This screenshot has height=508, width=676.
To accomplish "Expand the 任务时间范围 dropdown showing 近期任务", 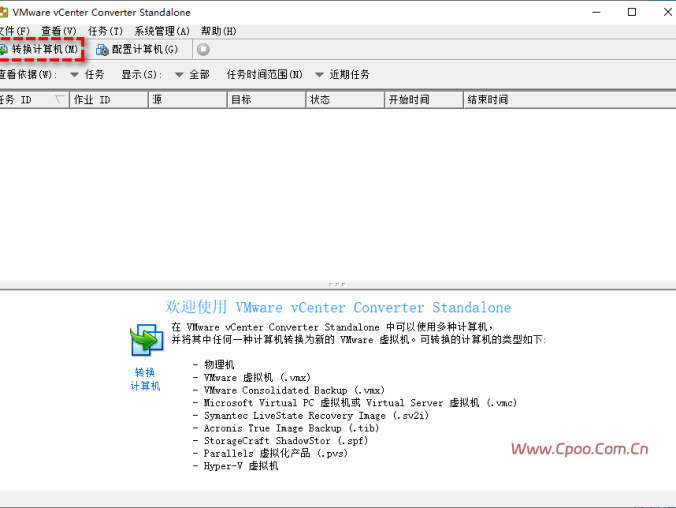I will [342, 75].
